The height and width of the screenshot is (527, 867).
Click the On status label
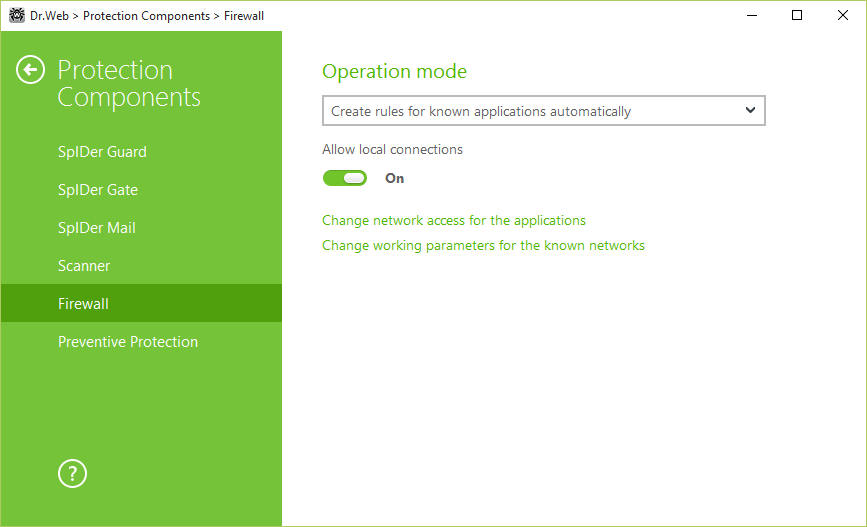pos(395,178)
